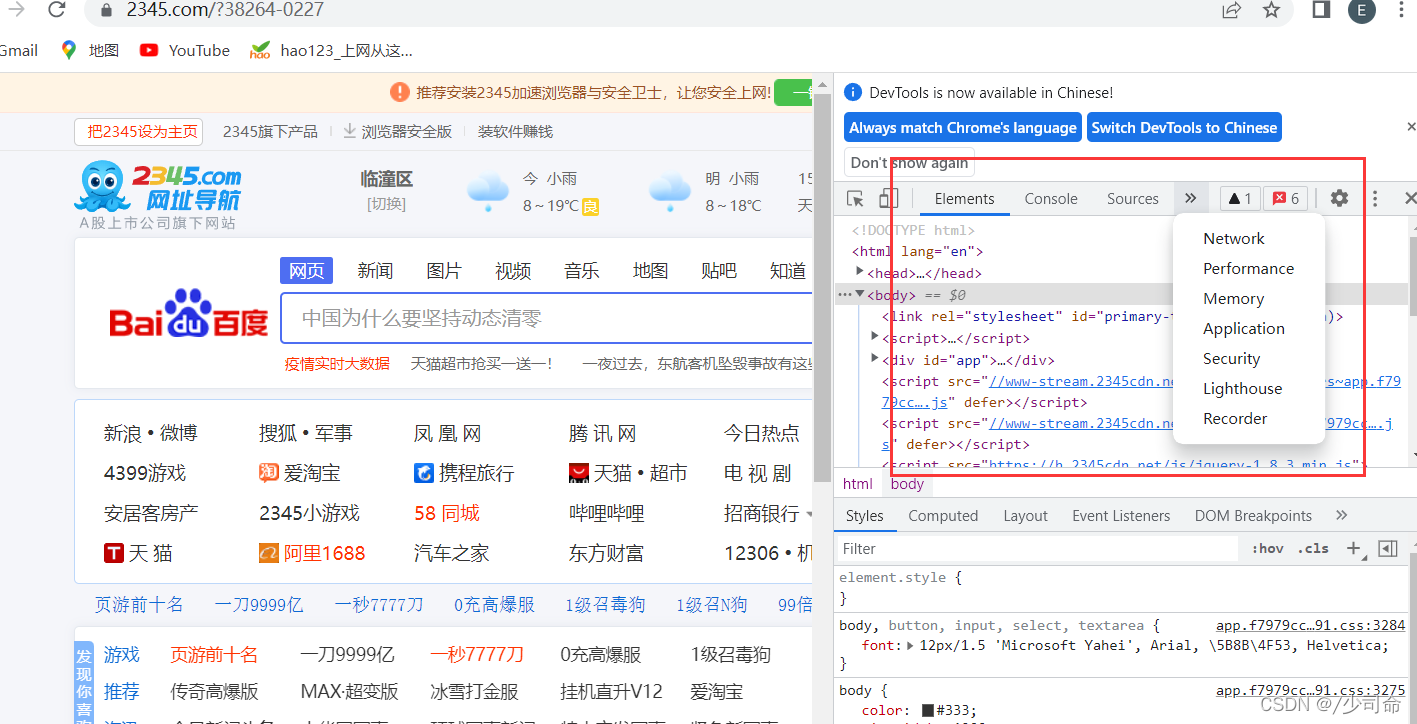This screenshot has height=724, width=1417.
Task: Select Application from overflow menu
Action: [1243, 328]
